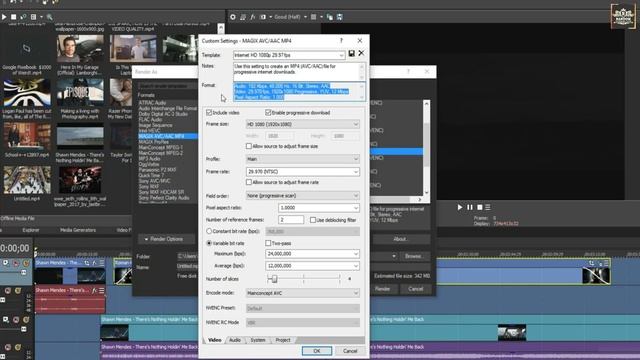Switch to the Video tab
Screen dimensions: 640x360
click(215, 340)
